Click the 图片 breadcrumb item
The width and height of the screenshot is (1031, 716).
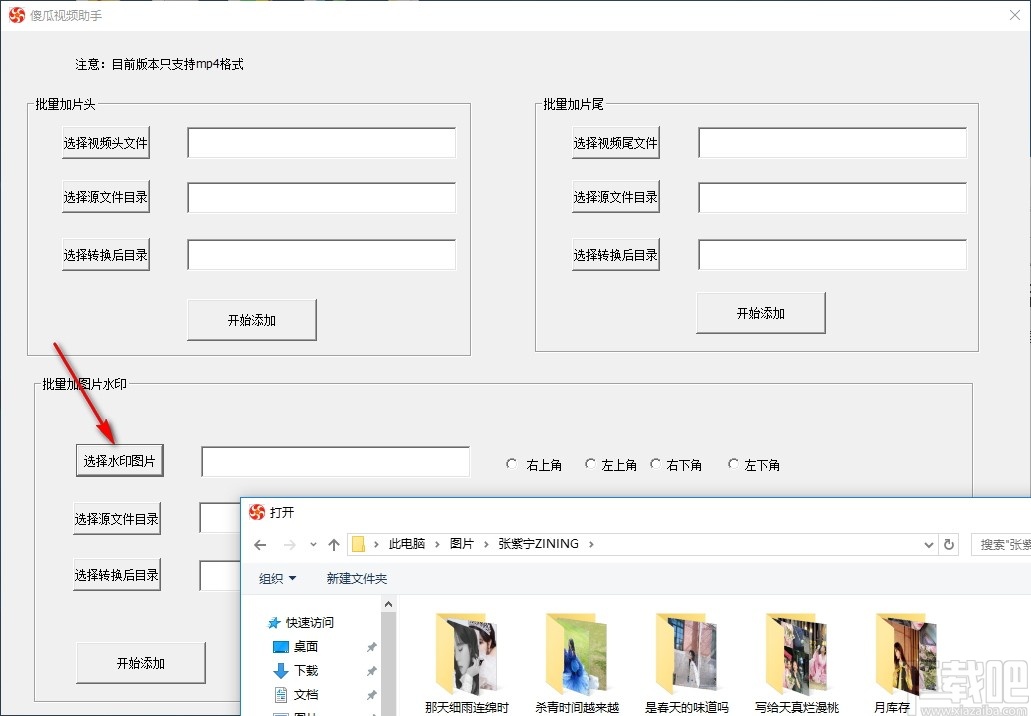(x=463, y=543)
